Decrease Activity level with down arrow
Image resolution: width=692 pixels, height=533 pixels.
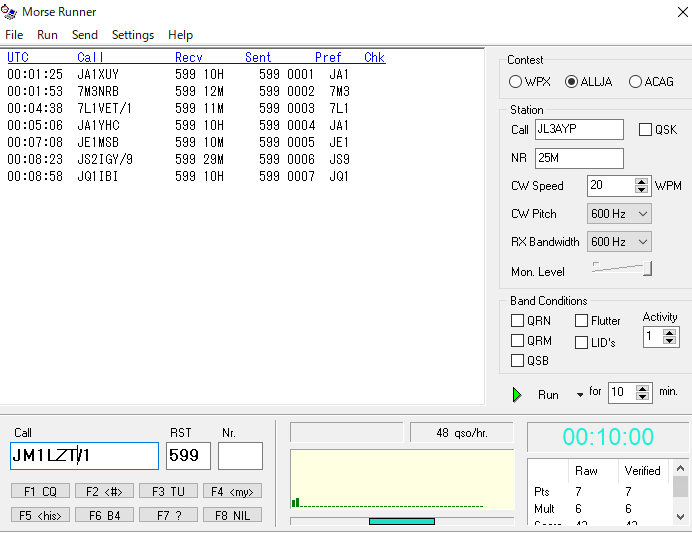coord(669,341)
